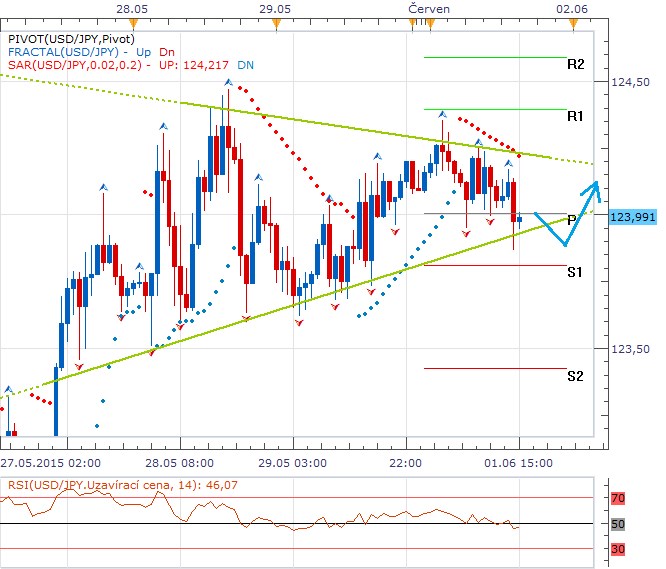The width and height of the screenshot is (666, 569).
Task: Click the up fractal icon below R1
Action: tap(443, 114)
